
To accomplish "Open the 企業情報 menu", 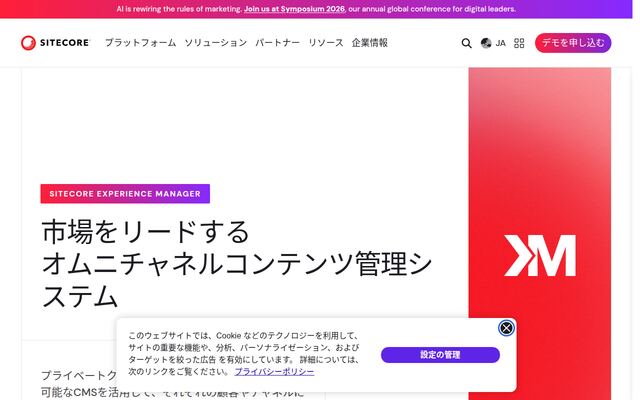I will (x=370, y=42).
